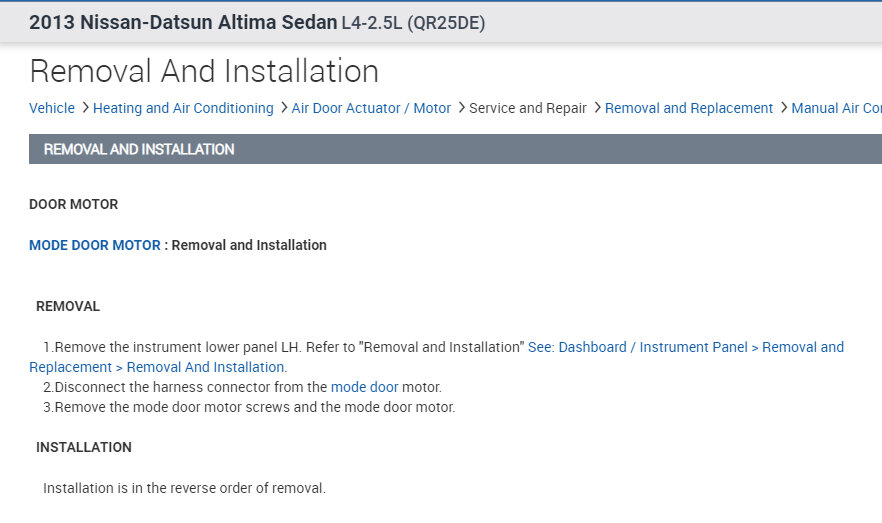This screenshot has width=882, height=523.
Task: Click the 'mode door' link in step 2
Action: [364, 387]
